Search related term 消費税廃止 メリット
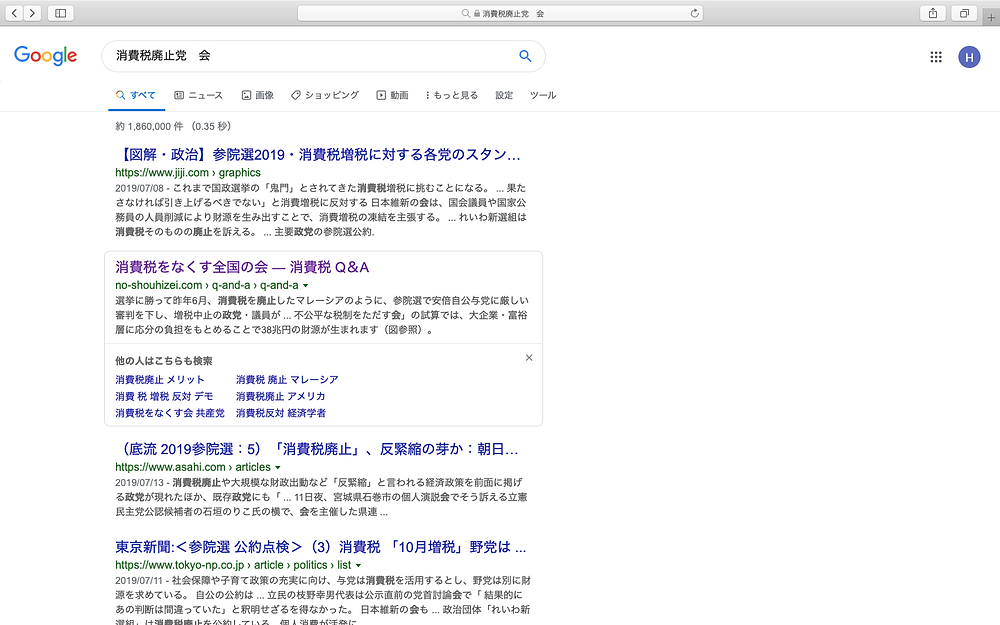Screen dimensions: 1000x625 tap(159, 379)
